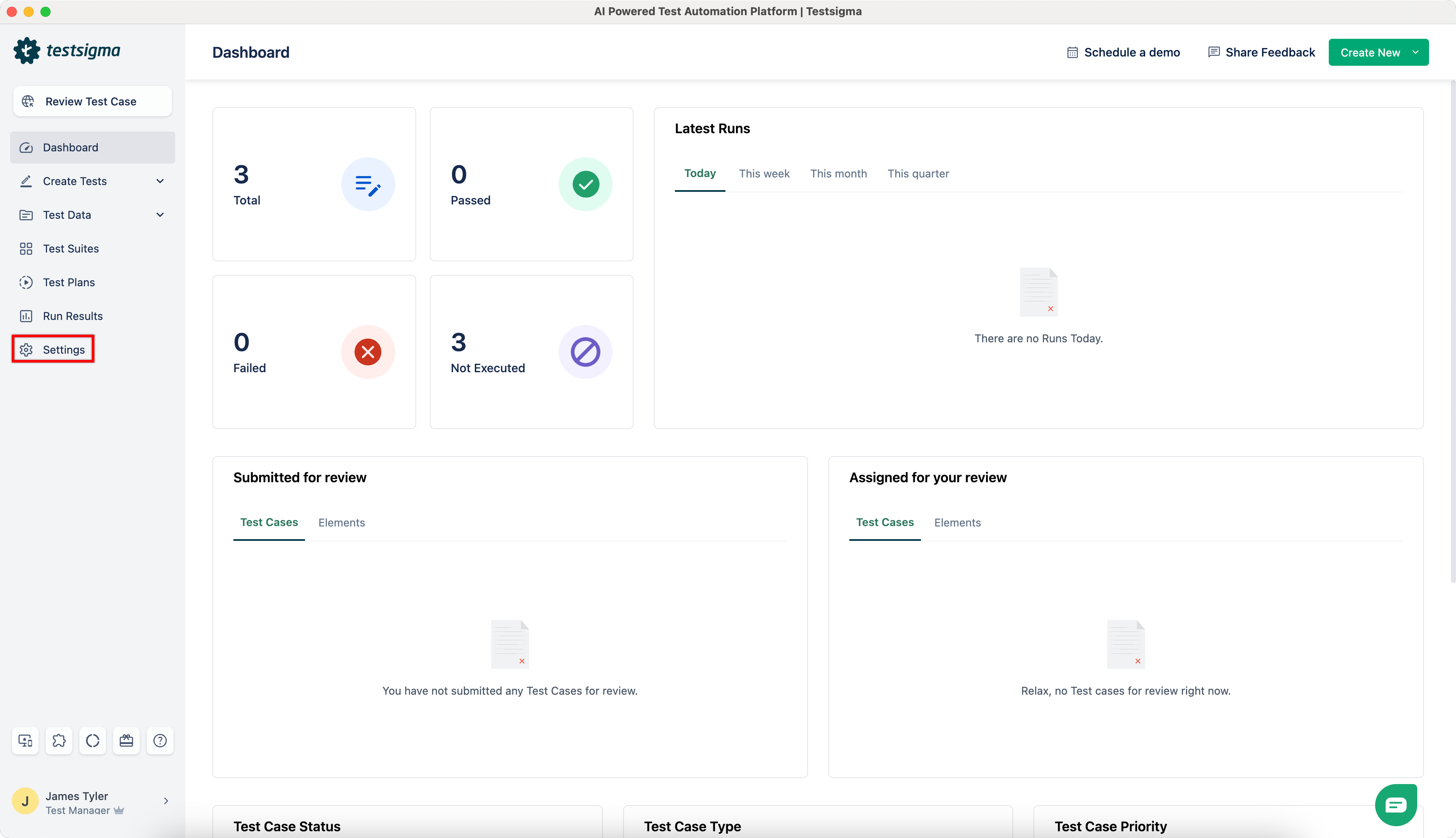Open the Create New dropdown arrow
Screen dimensions: 1456x838
point(1415,52)
